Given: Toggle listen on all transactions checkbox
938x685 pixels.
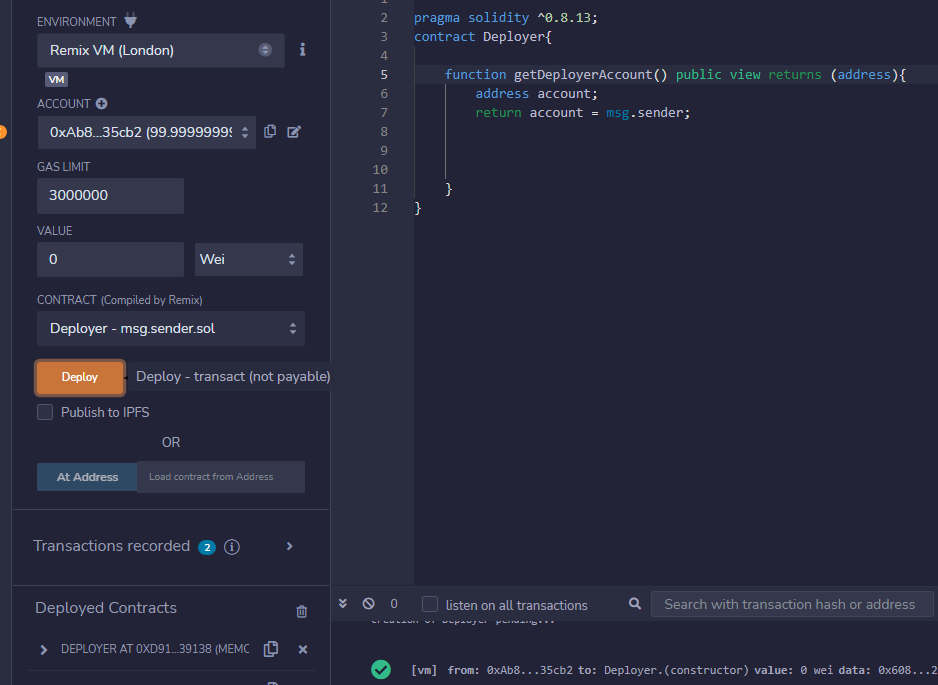Looking at the screenshot, I should tap(430, 604).
